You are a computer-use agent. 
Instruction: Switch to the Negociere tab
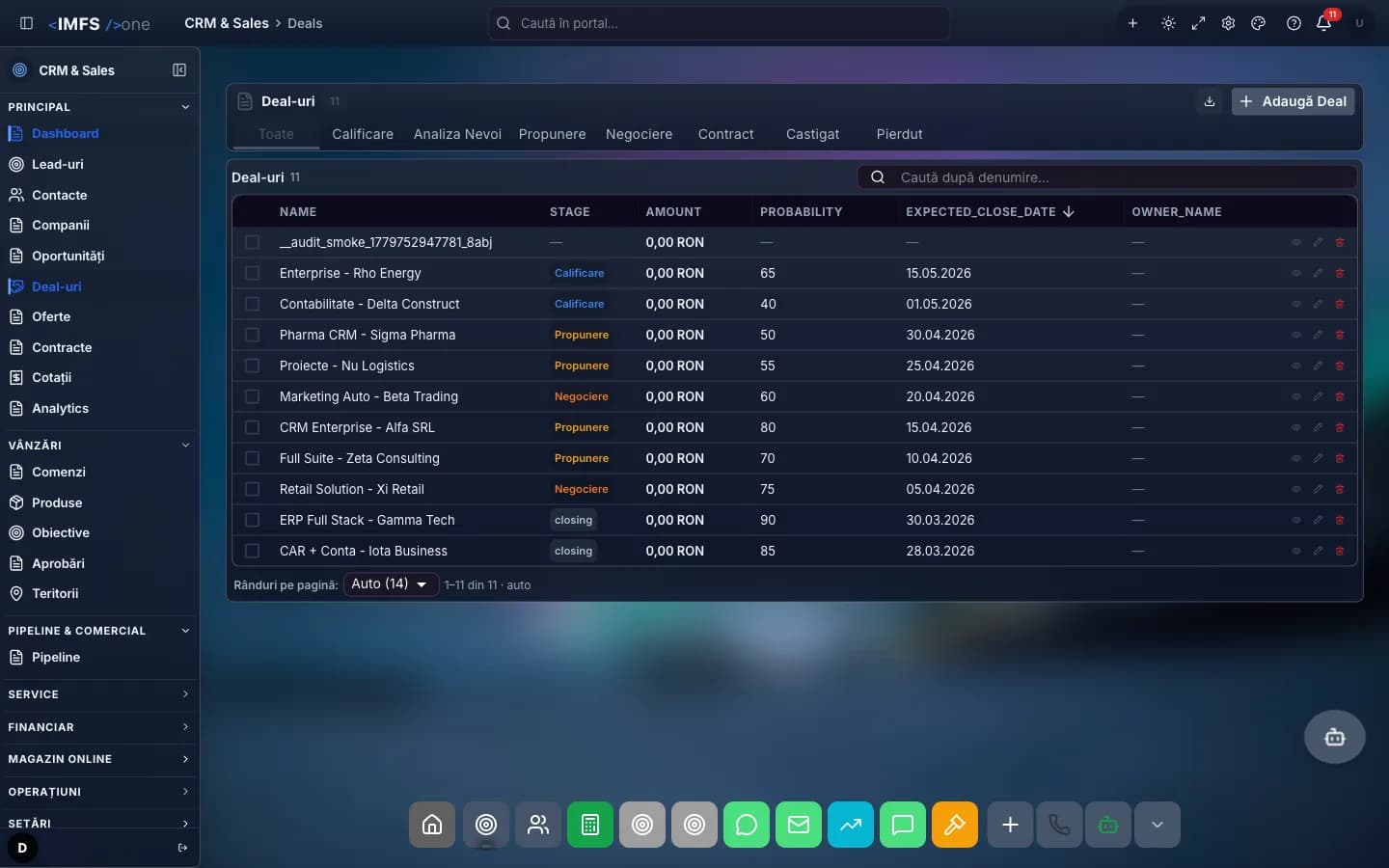tap(639, 134)
